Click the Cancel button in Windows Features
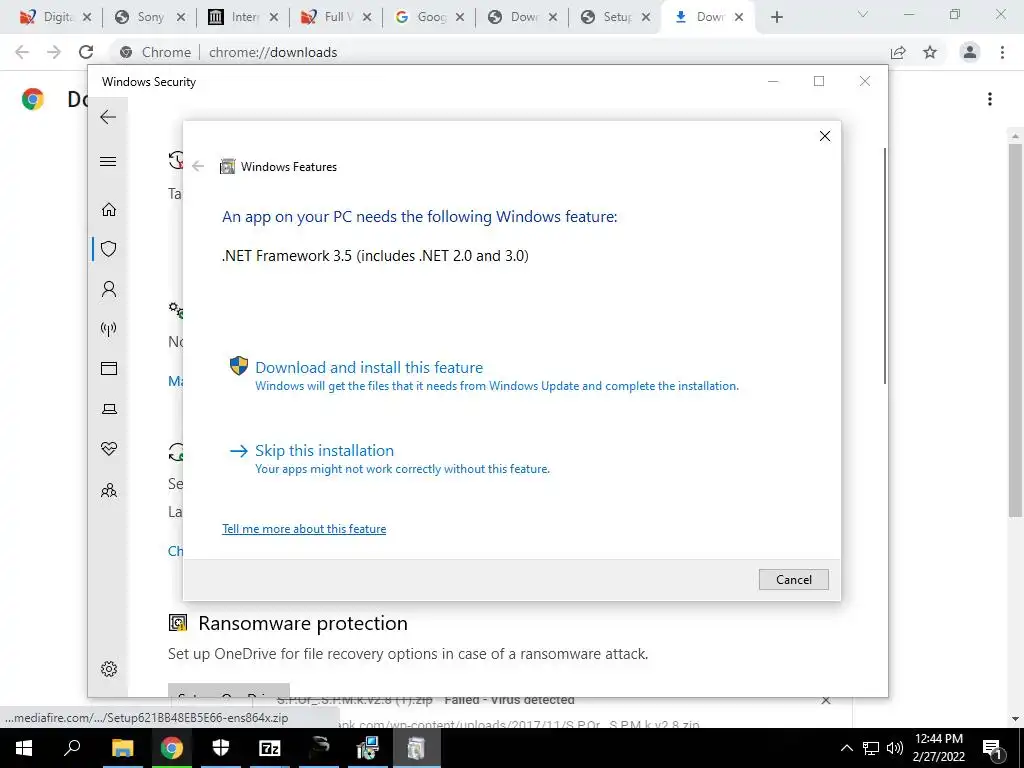Screen dimensions: 1024x768 point(793,579)
